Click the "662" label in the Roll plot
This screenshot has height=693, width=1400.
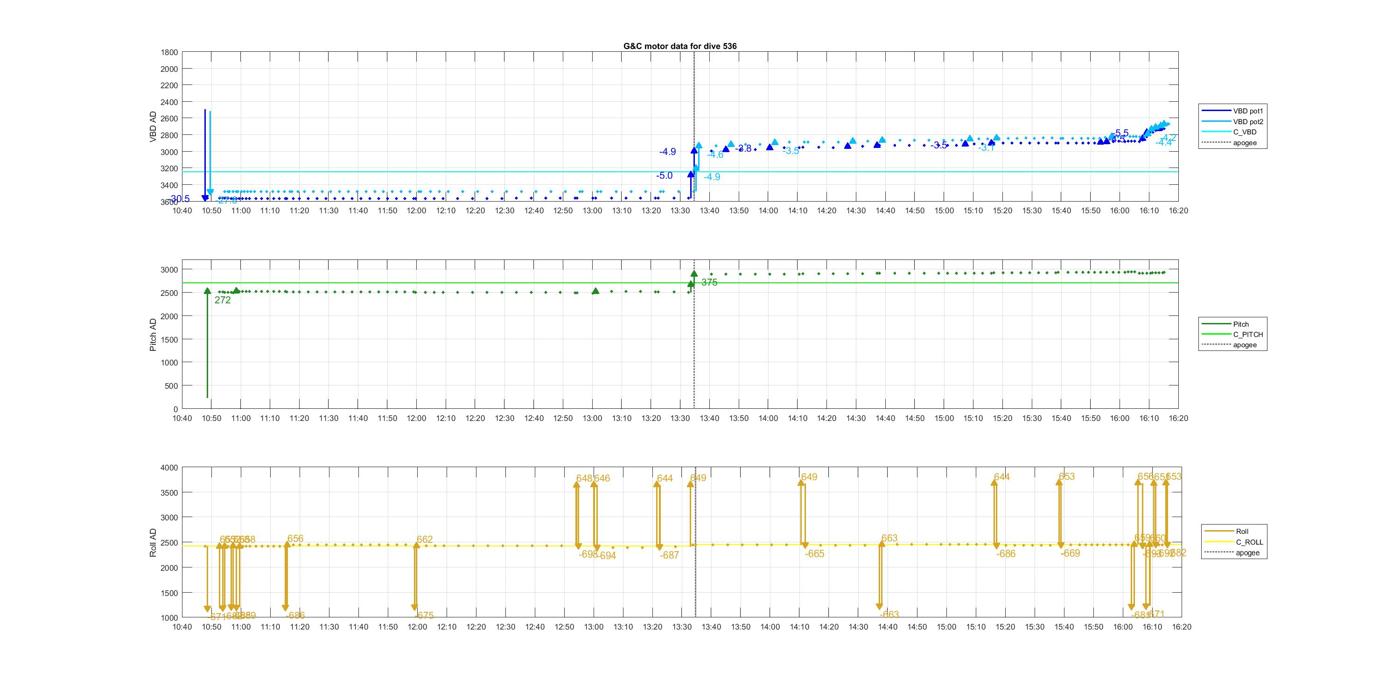click(x=425, y=540)
